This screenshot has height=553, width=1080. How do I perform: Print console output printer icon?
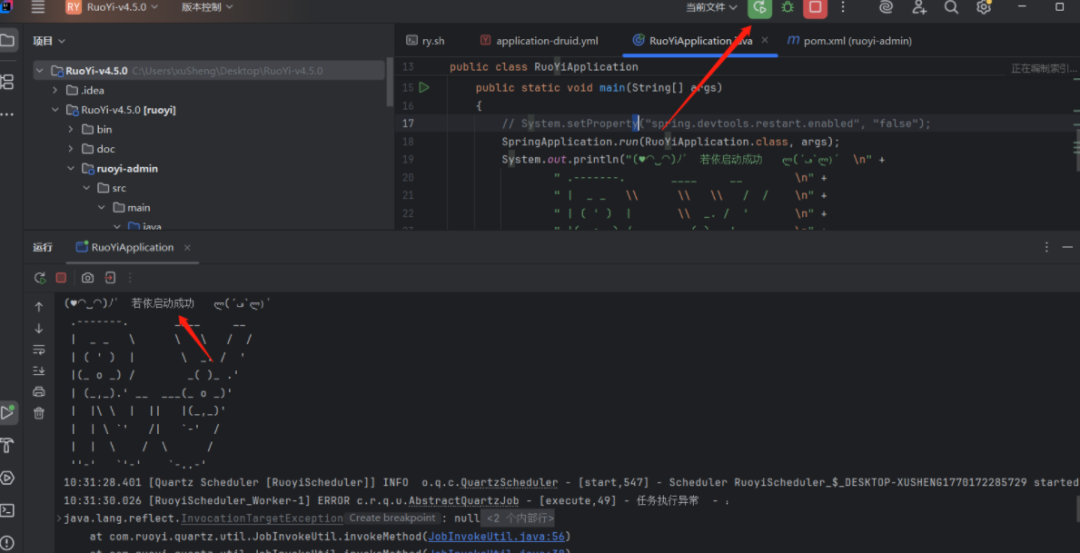tap(39, 392)
